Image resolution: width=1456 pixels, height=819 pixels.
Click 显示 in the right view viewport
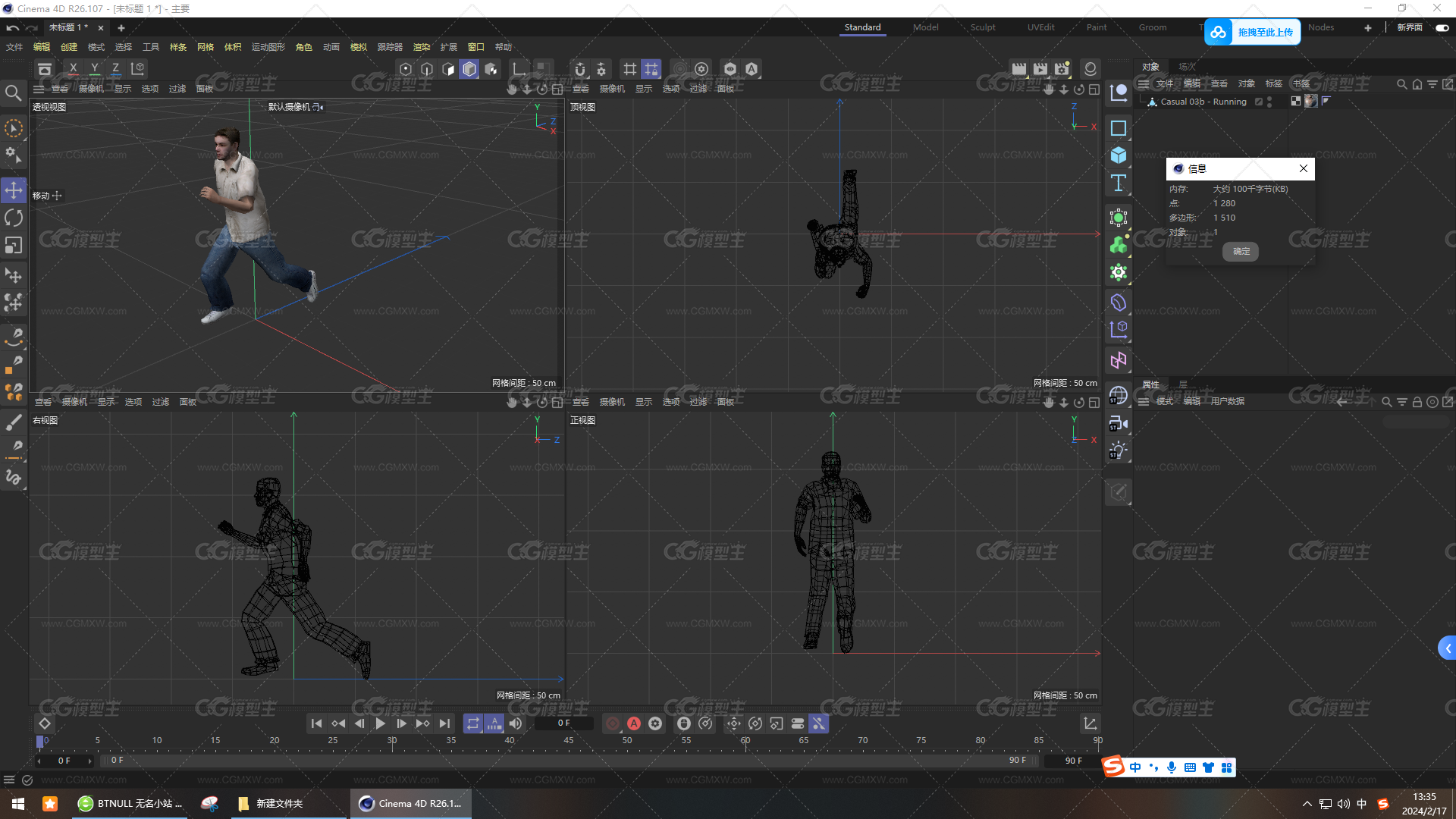click(105, 402)
